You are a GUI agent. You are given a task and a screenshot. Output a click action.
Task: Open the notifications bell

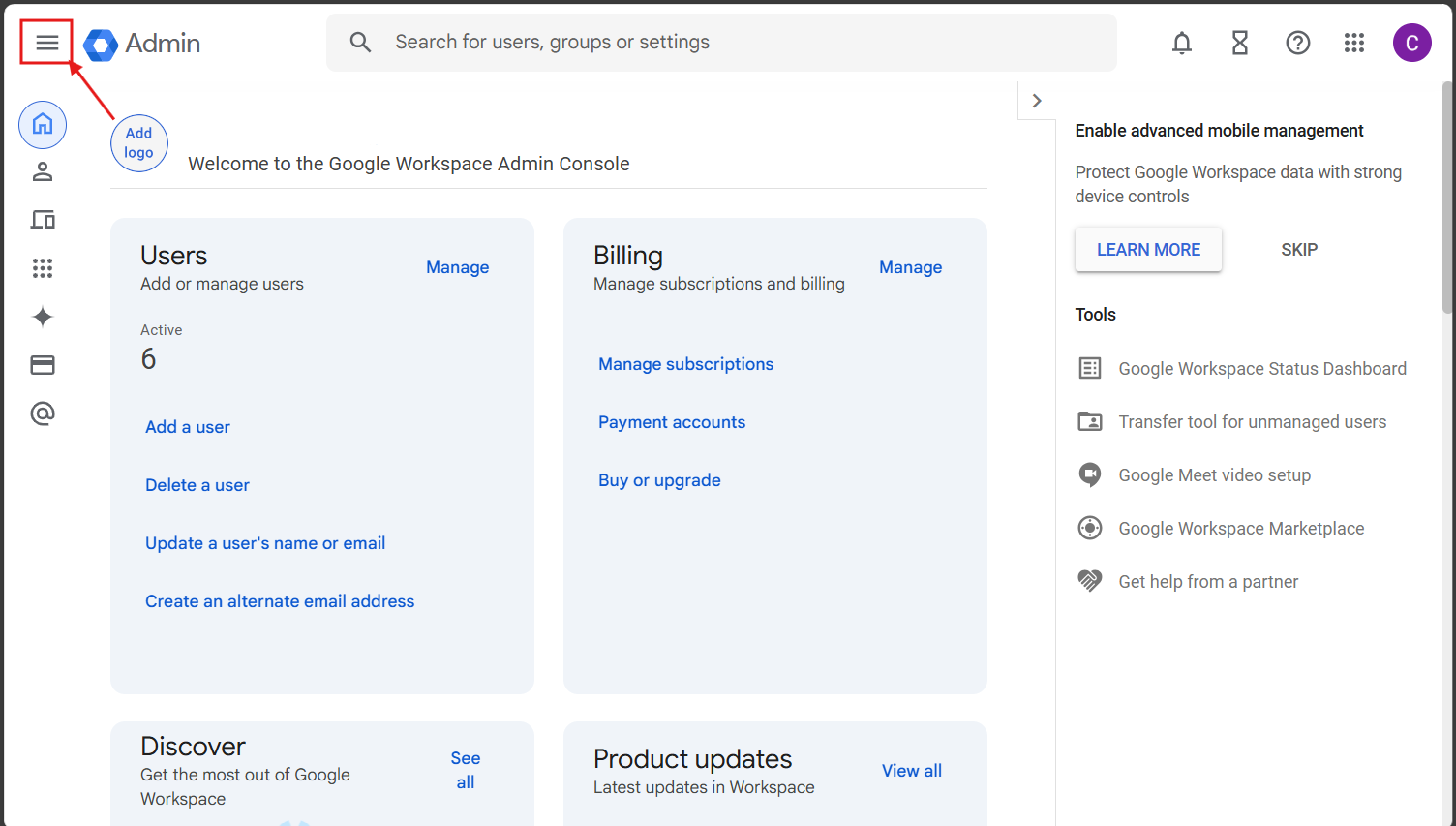tap(1181, 43)
